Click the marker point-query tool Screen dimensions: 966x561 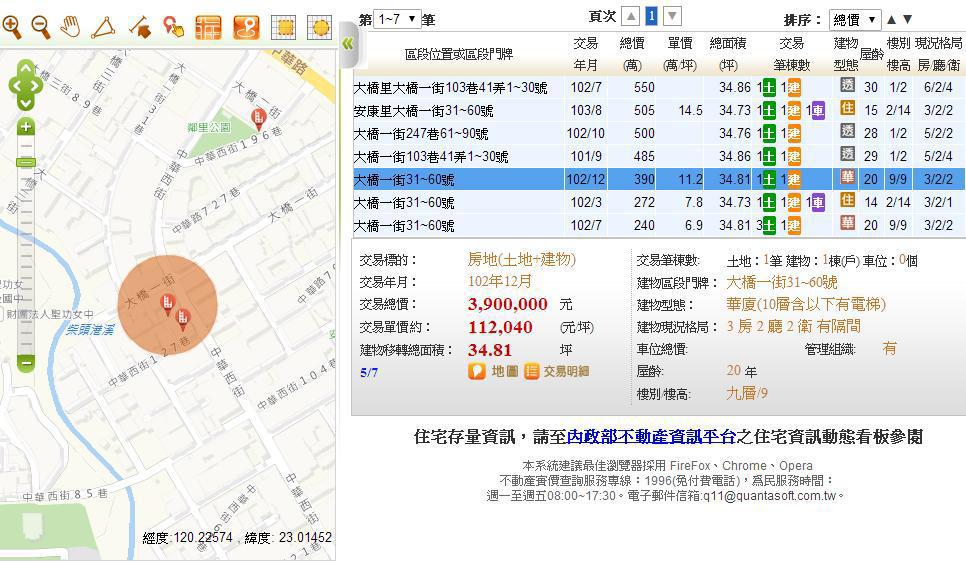[173, 27]
